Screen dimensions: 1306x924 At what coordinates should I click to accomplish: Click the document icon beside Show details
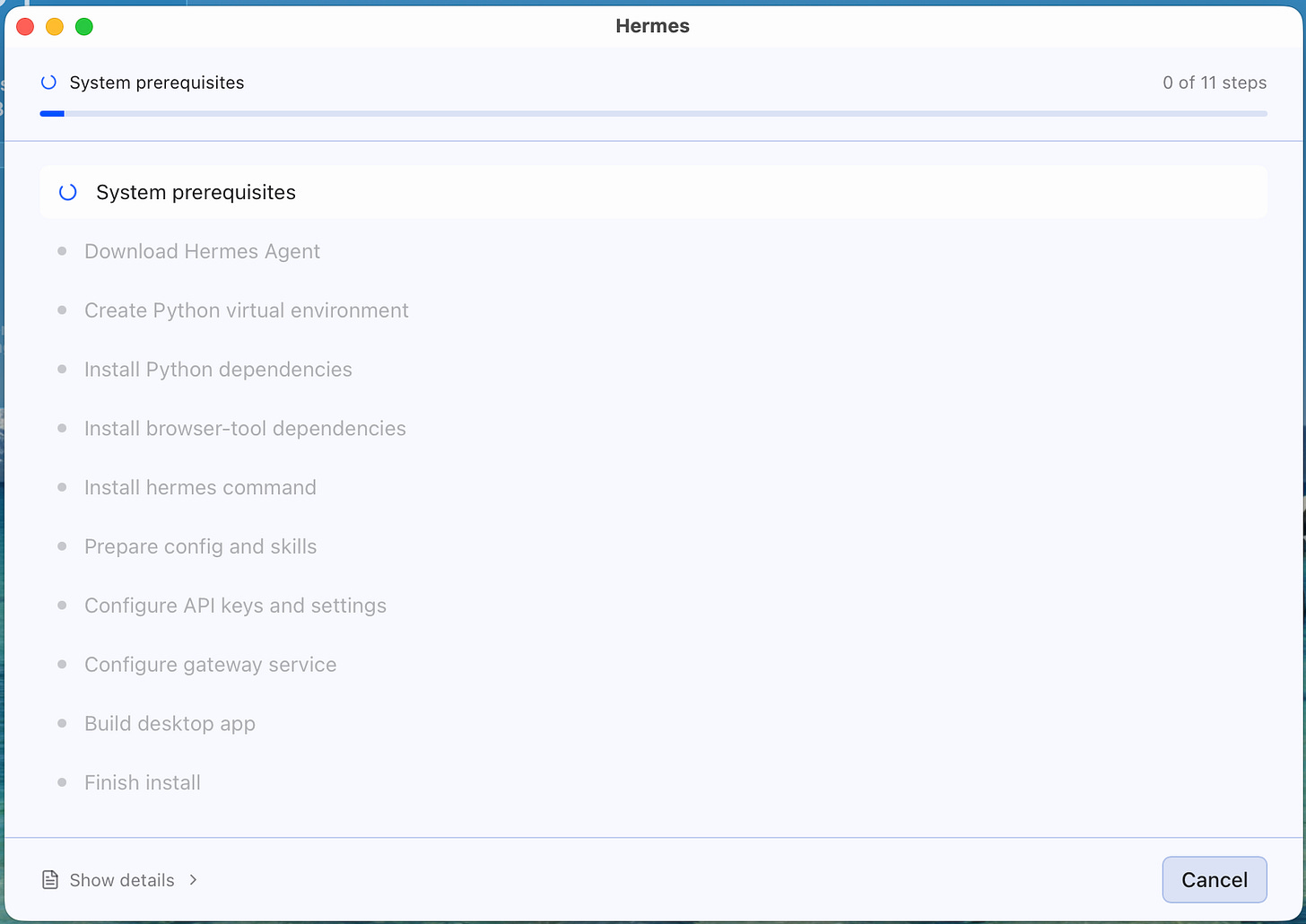pyautogui.click(x=50, y=880)
